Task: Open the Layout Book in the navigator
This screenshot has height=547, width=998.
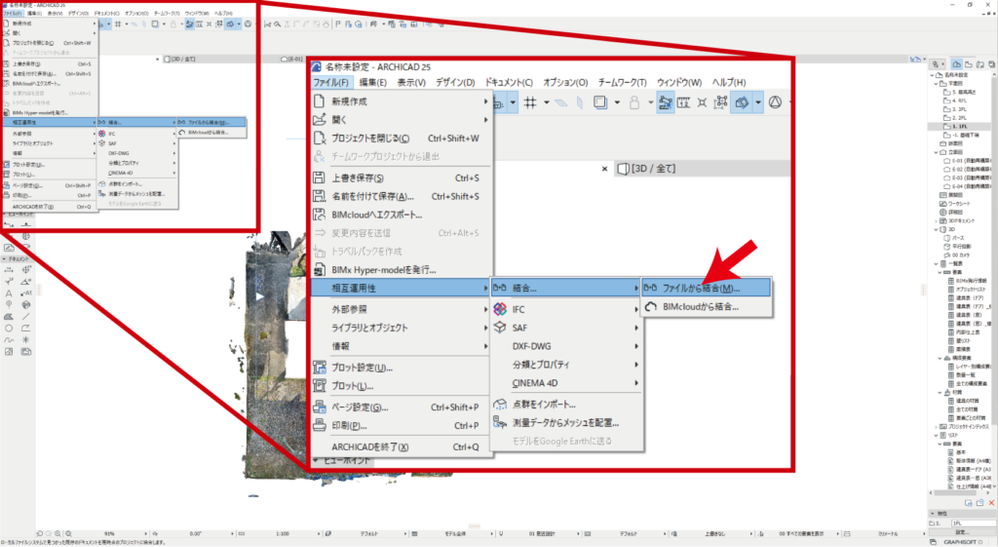Action: [x=980, y=64]
